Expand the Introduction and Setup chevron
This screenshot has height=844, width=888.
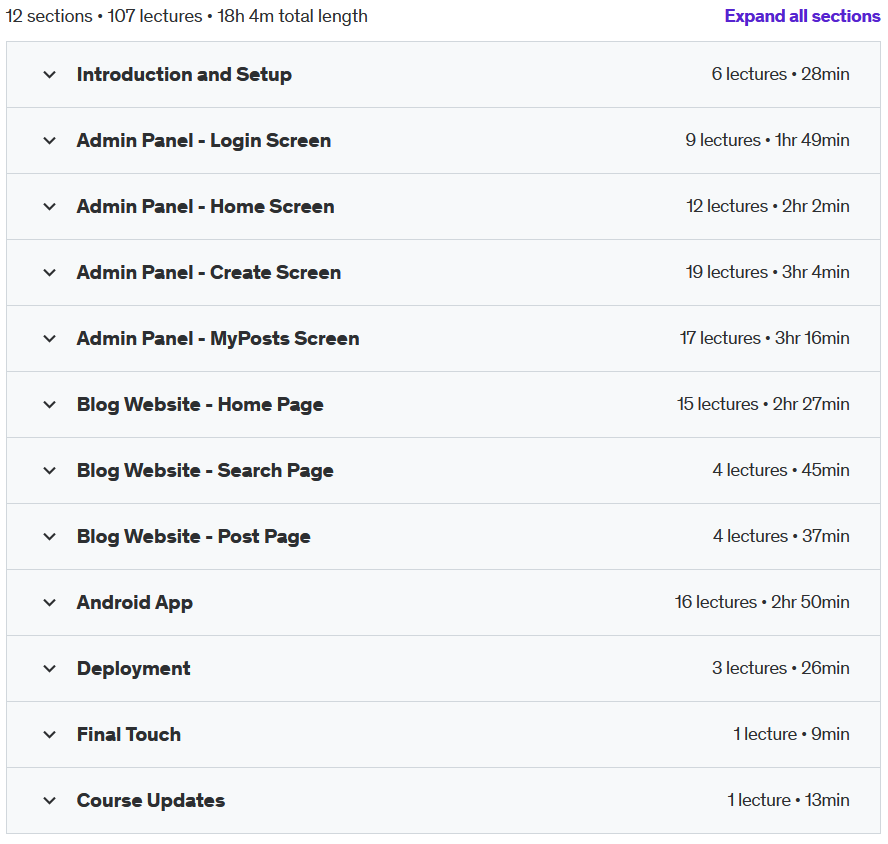(50, 74)
